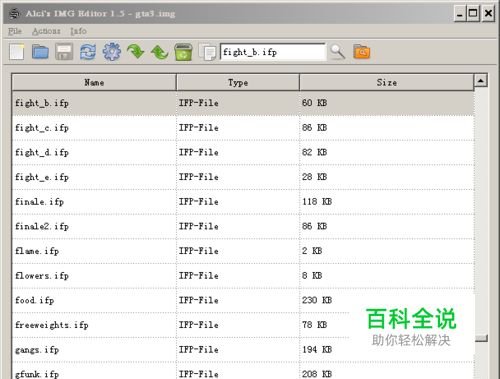The image size is (500, 379).
Task: Open the File menu
Action: (x=15, y=31)
